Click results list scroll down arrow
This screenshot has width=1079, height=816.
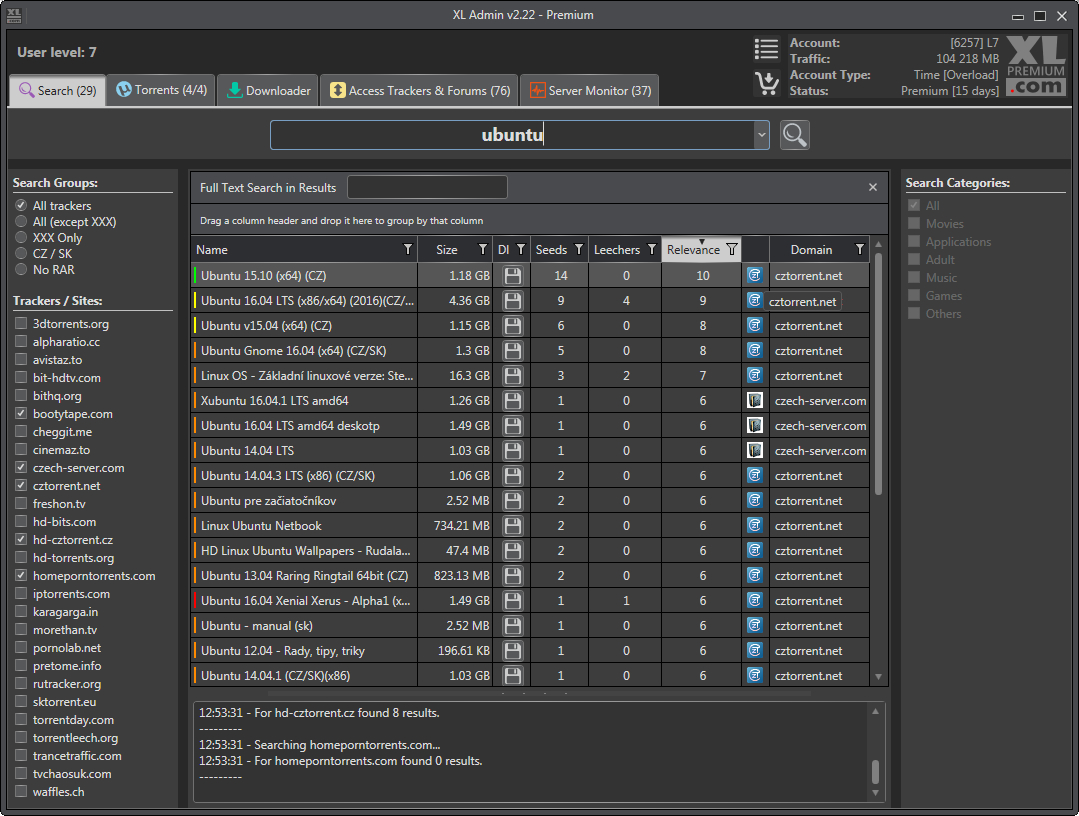coord(878,677)
